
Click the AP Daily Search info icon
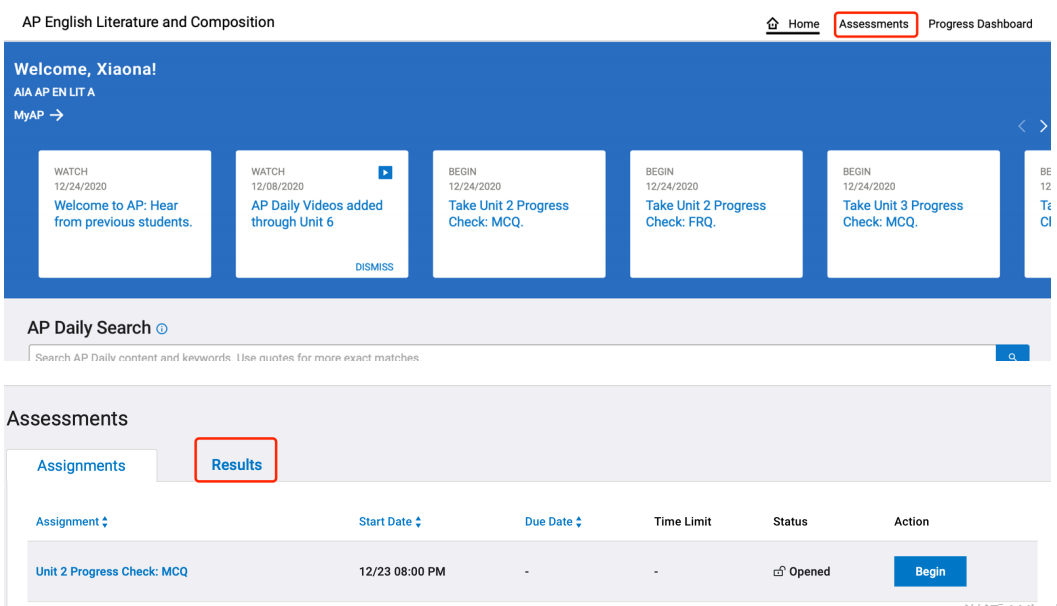(162, 329)
